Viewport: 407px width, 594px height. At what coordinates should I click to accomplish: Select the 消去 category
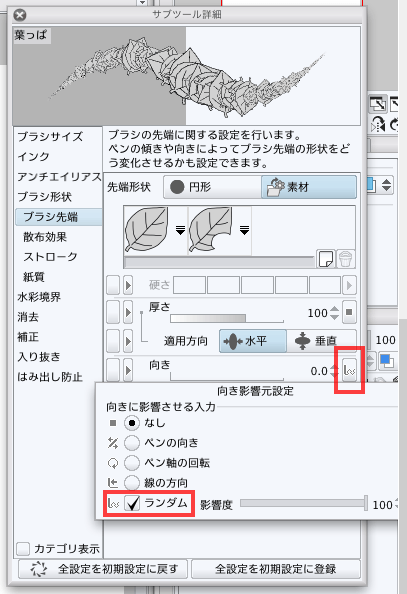click(x=28, y=317)
